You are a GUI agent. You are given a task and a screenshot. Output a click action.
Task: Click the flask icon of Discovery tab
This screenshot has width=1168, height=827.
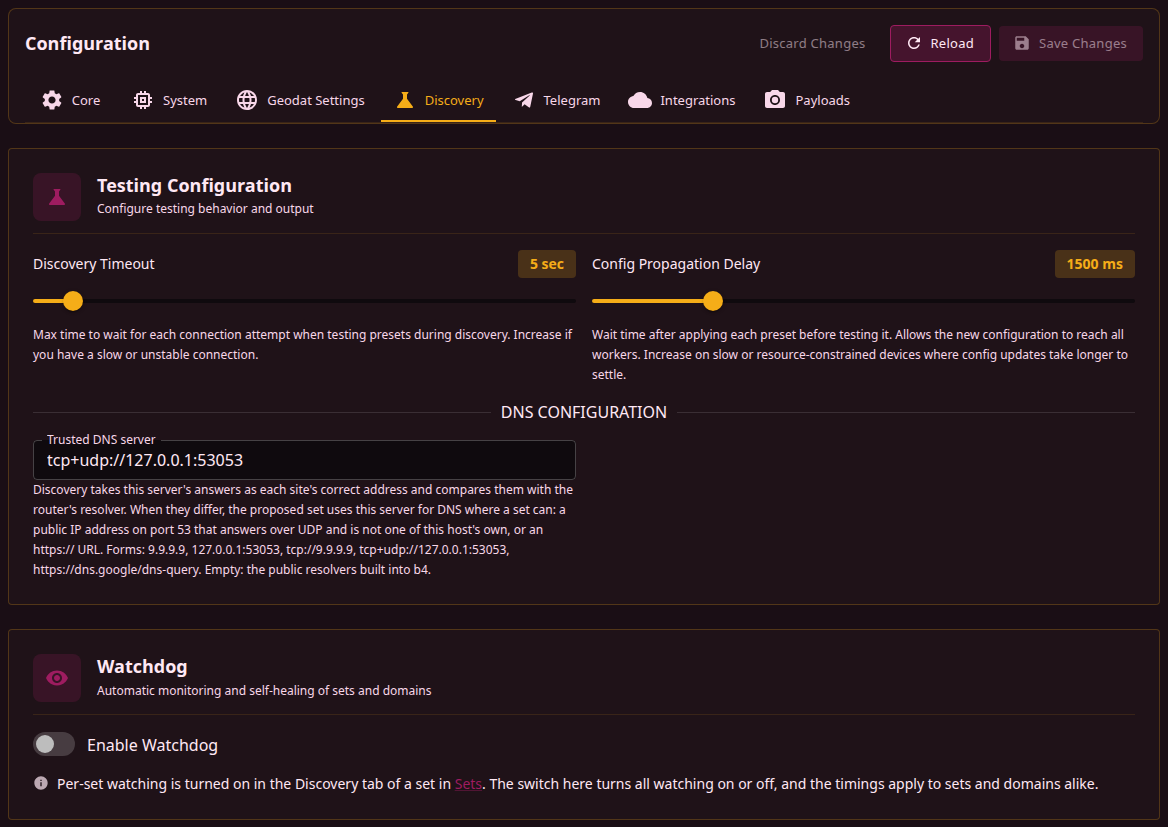click(404, 100)
